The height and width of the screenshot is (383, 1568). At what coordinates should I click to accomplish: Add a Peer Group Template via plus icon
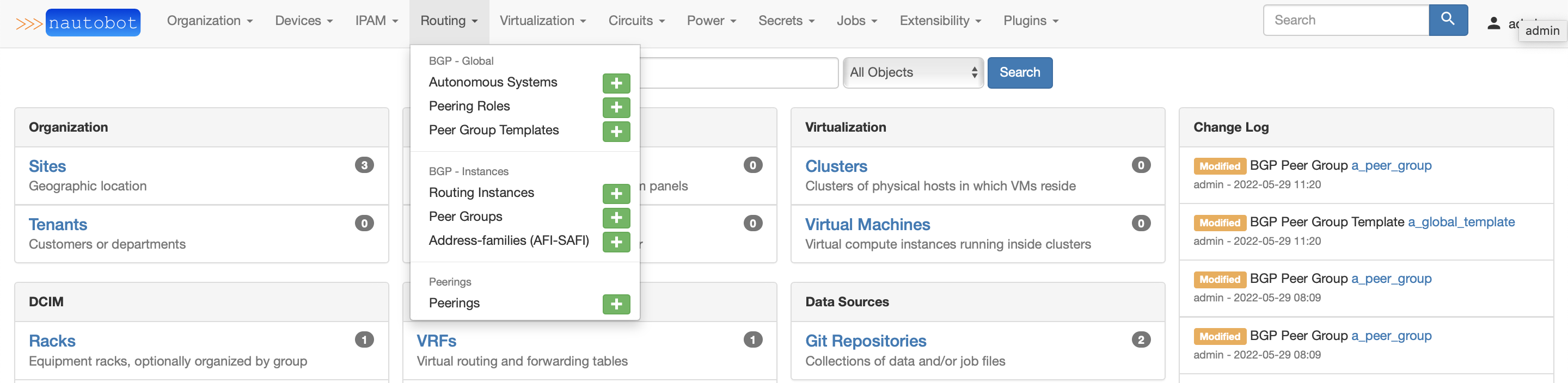pyautogui.click(x=616, y=131)
